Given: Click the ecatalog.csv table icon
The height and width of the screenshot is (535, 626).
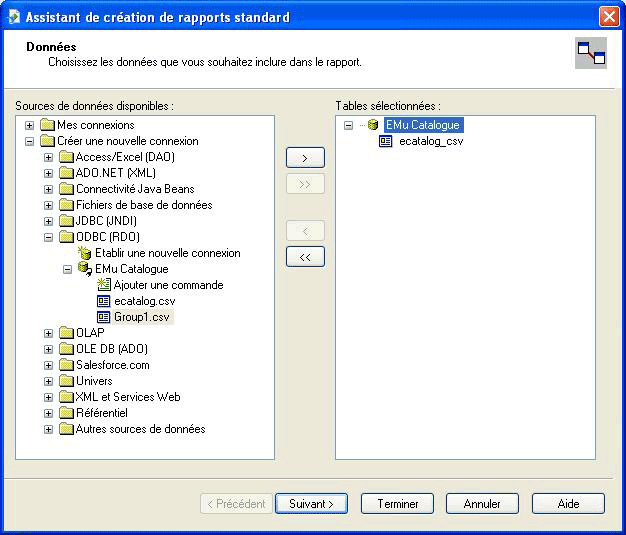Looking at the screenshot, I should (x=104, y=301).
